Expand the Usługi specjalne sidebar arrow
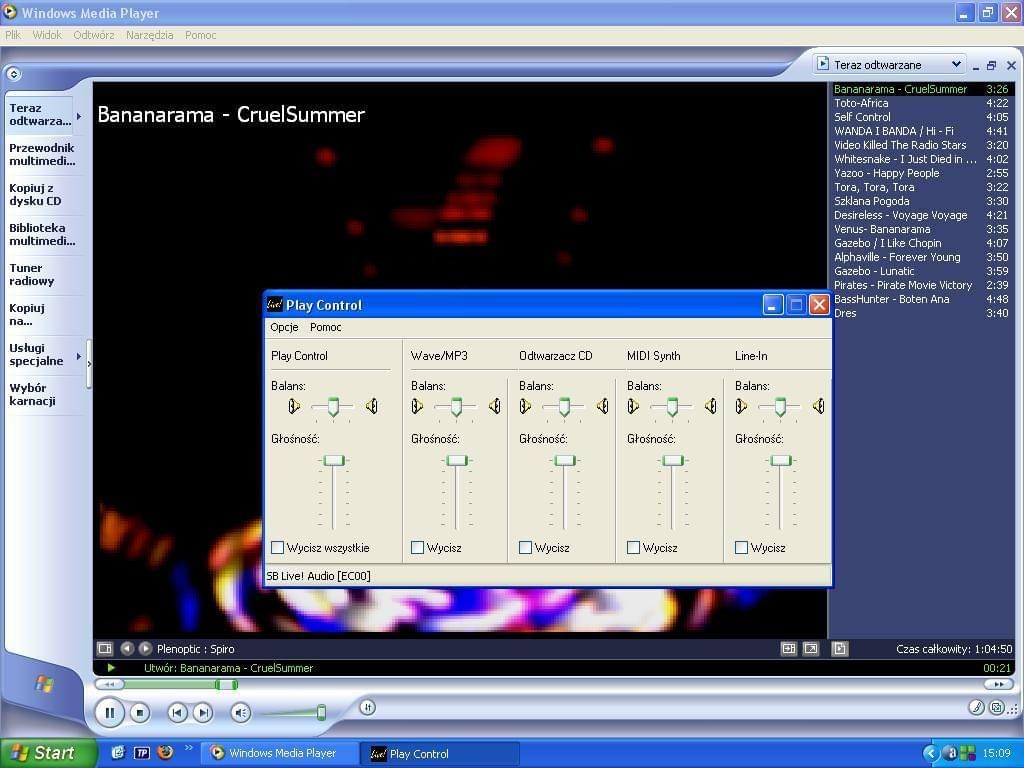 click(79, 356)
